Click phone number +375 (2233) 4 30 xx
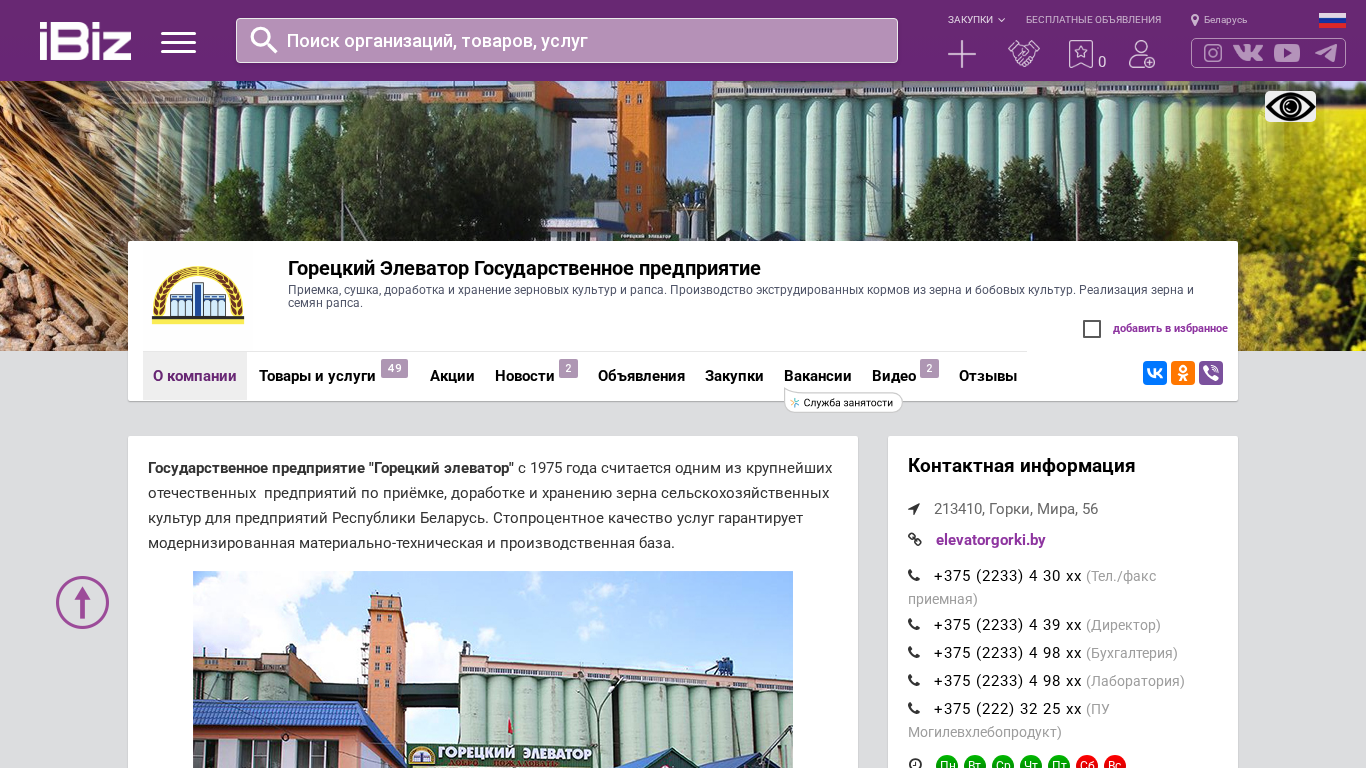 [1007, 576]
